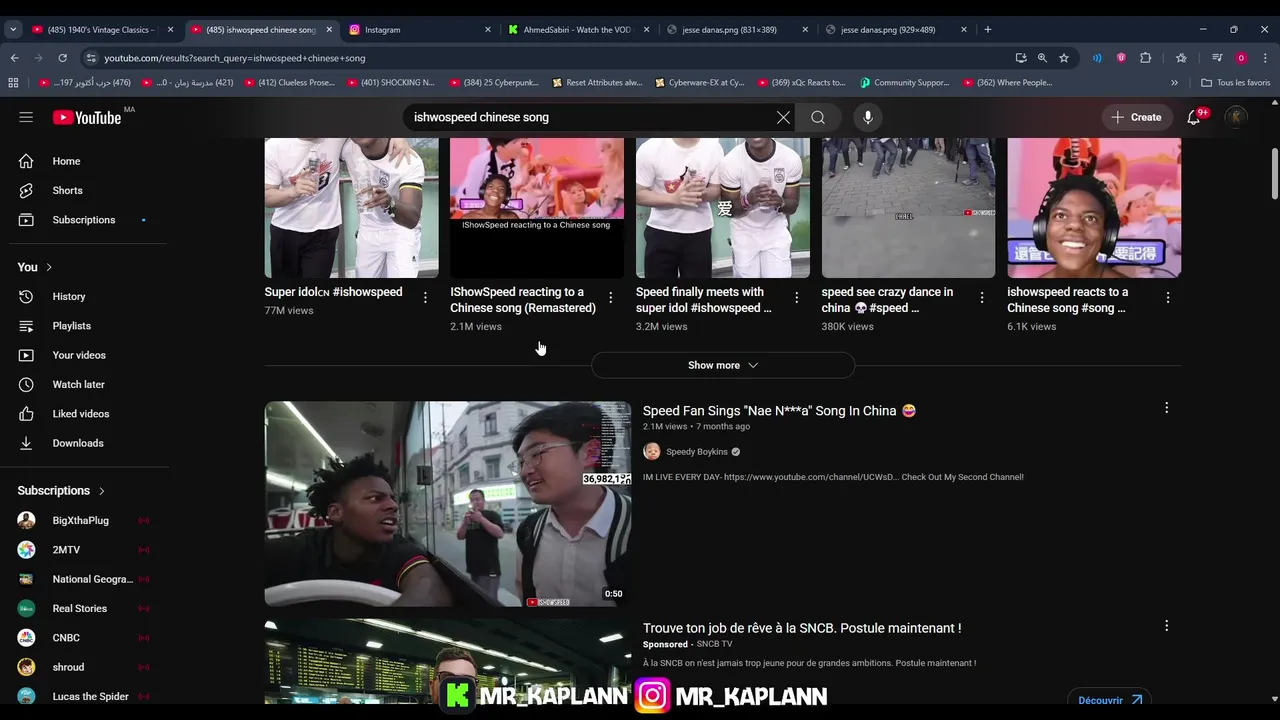Open the Speedy Boykins channel link
This screenshot has height=720, width=1280.
(697, 452)
